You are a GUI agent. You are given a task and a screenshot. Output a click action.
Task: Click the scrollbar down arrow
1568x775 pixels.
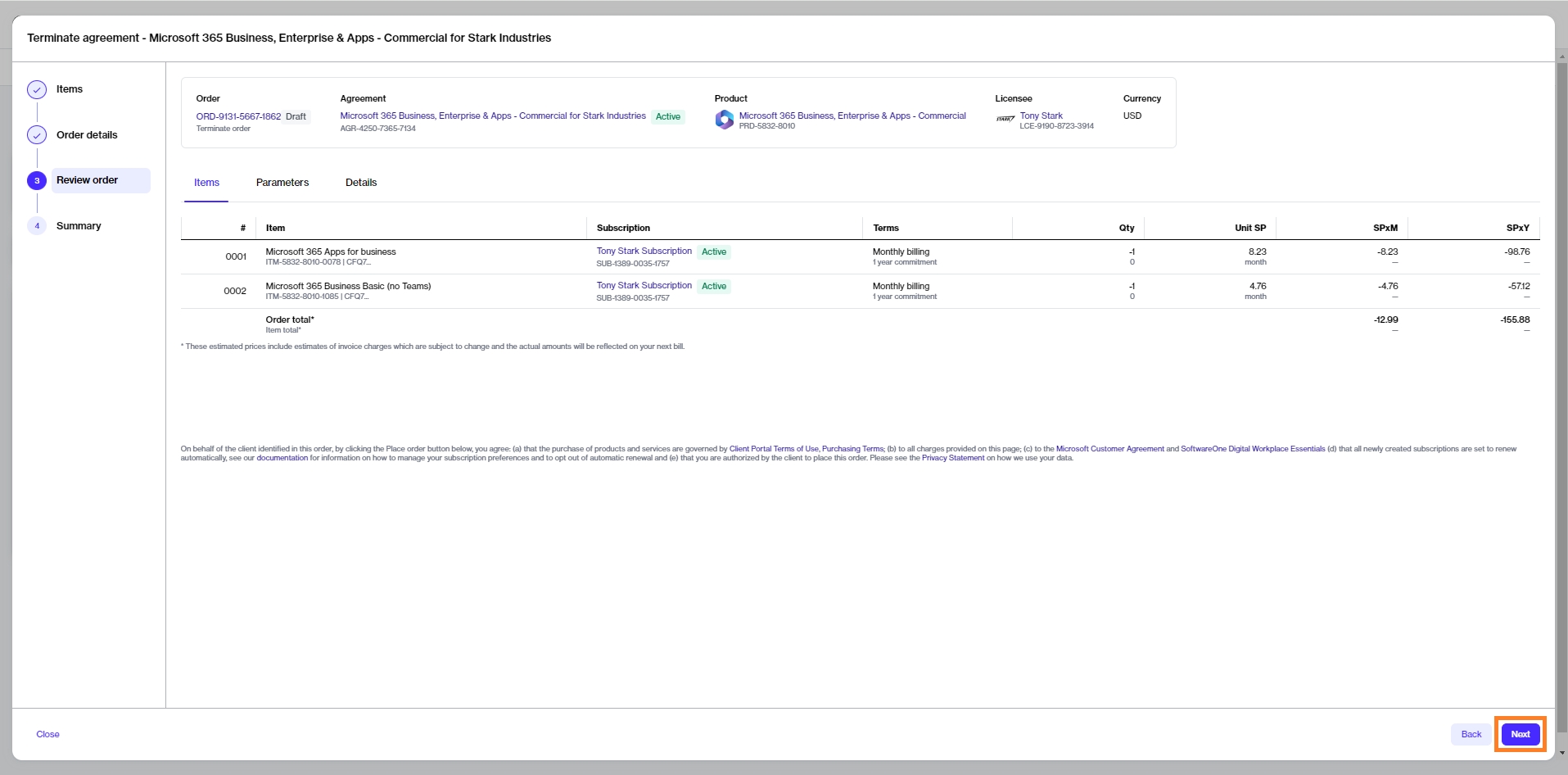click(x=1561, y=753)
